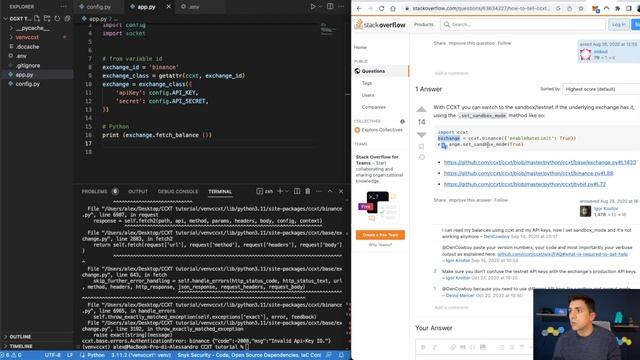Open the .env file in Explorer
This screenshot has height=360, width=640.
coord(21,56)
